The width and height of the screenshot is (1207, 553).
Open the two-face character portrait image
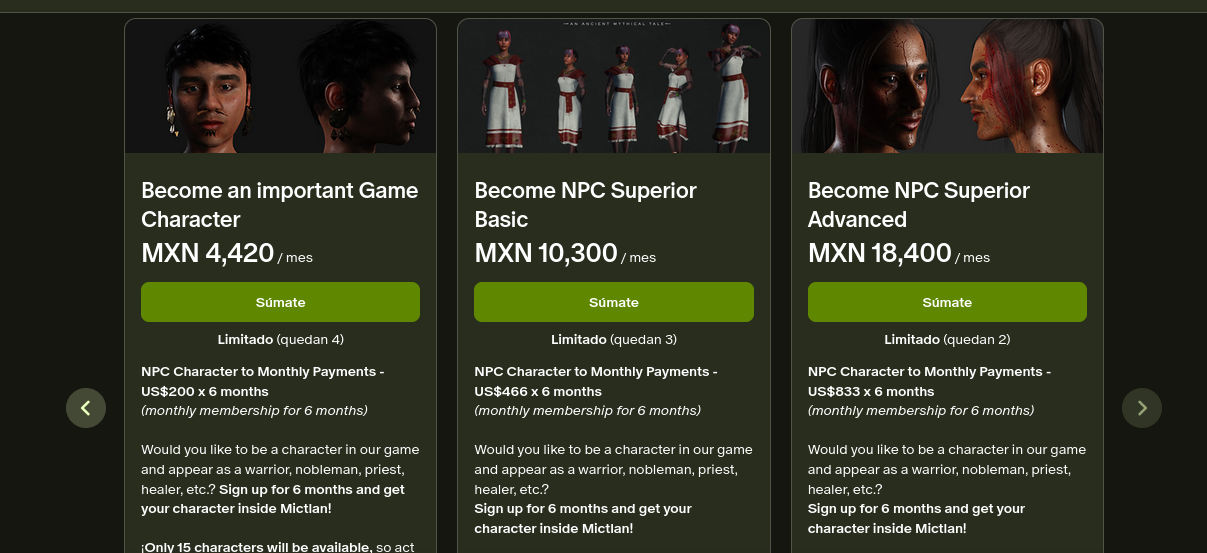coord(280,87)
